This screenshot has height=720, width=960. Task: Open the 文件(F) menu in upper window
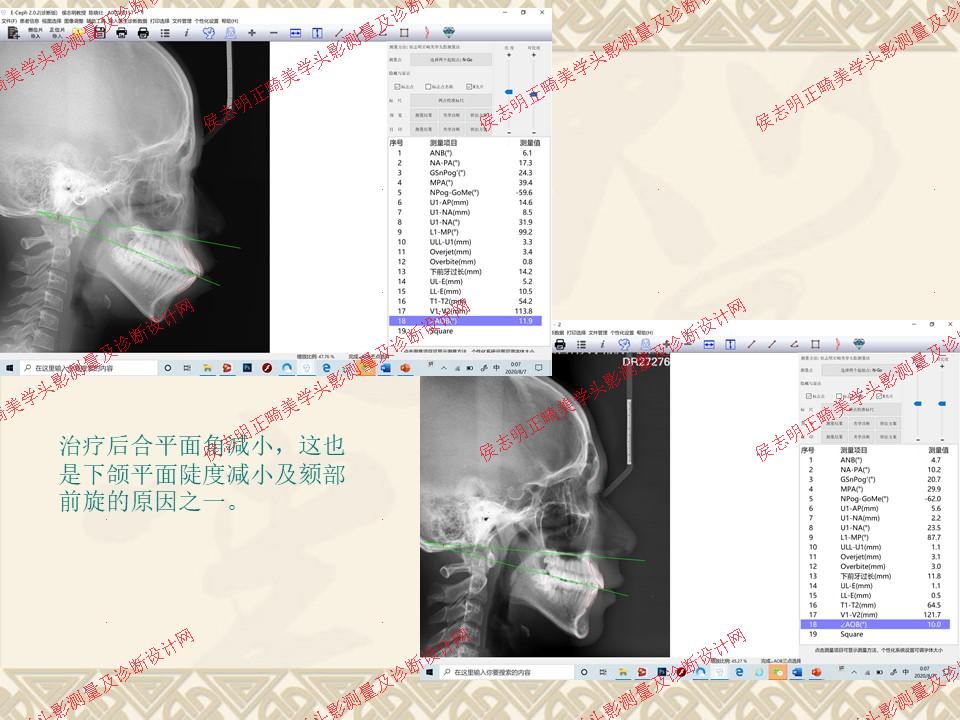(9, 21)
